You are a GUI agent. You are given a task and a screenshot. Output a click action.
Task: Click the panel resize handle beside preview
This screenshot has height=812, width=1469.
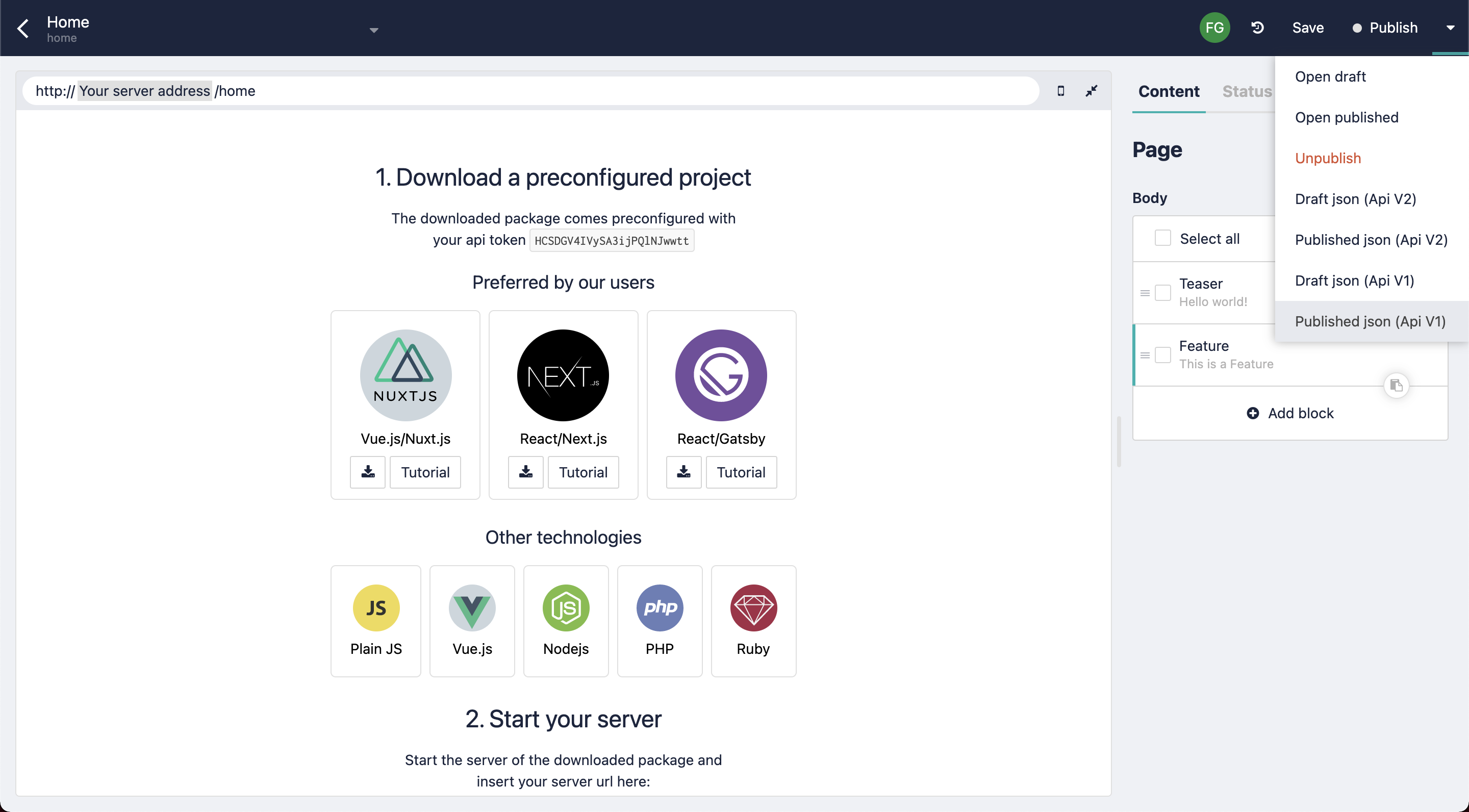pos(1119,442)
